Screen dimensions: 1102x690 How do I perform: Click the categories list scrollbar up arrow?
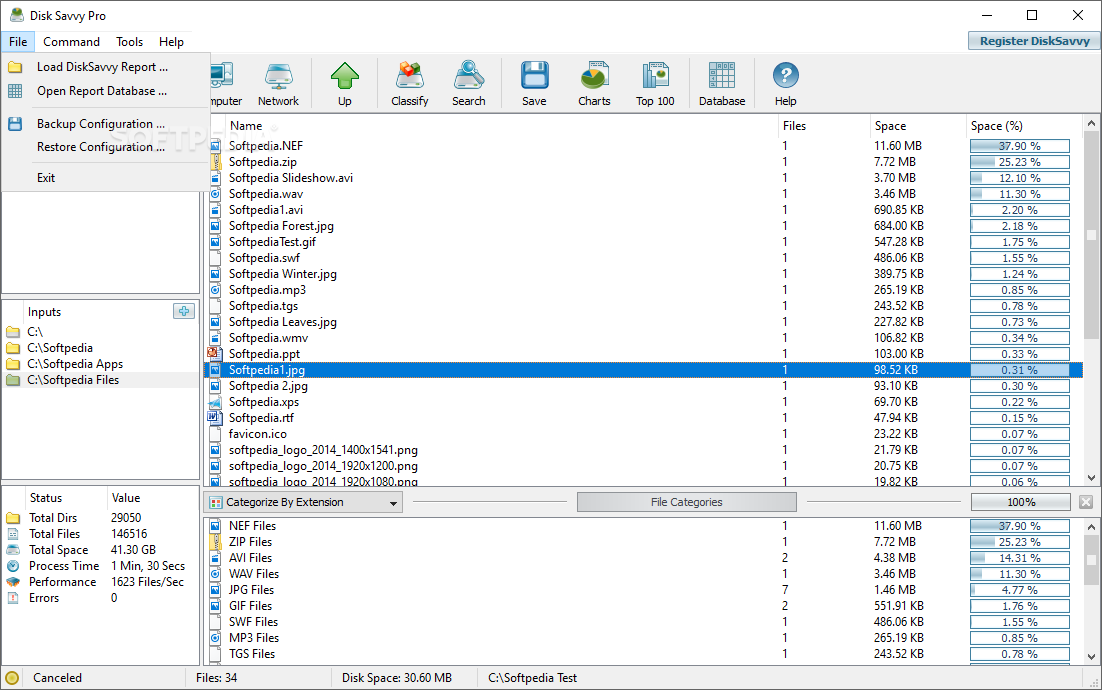click(x=1091, y=526)
